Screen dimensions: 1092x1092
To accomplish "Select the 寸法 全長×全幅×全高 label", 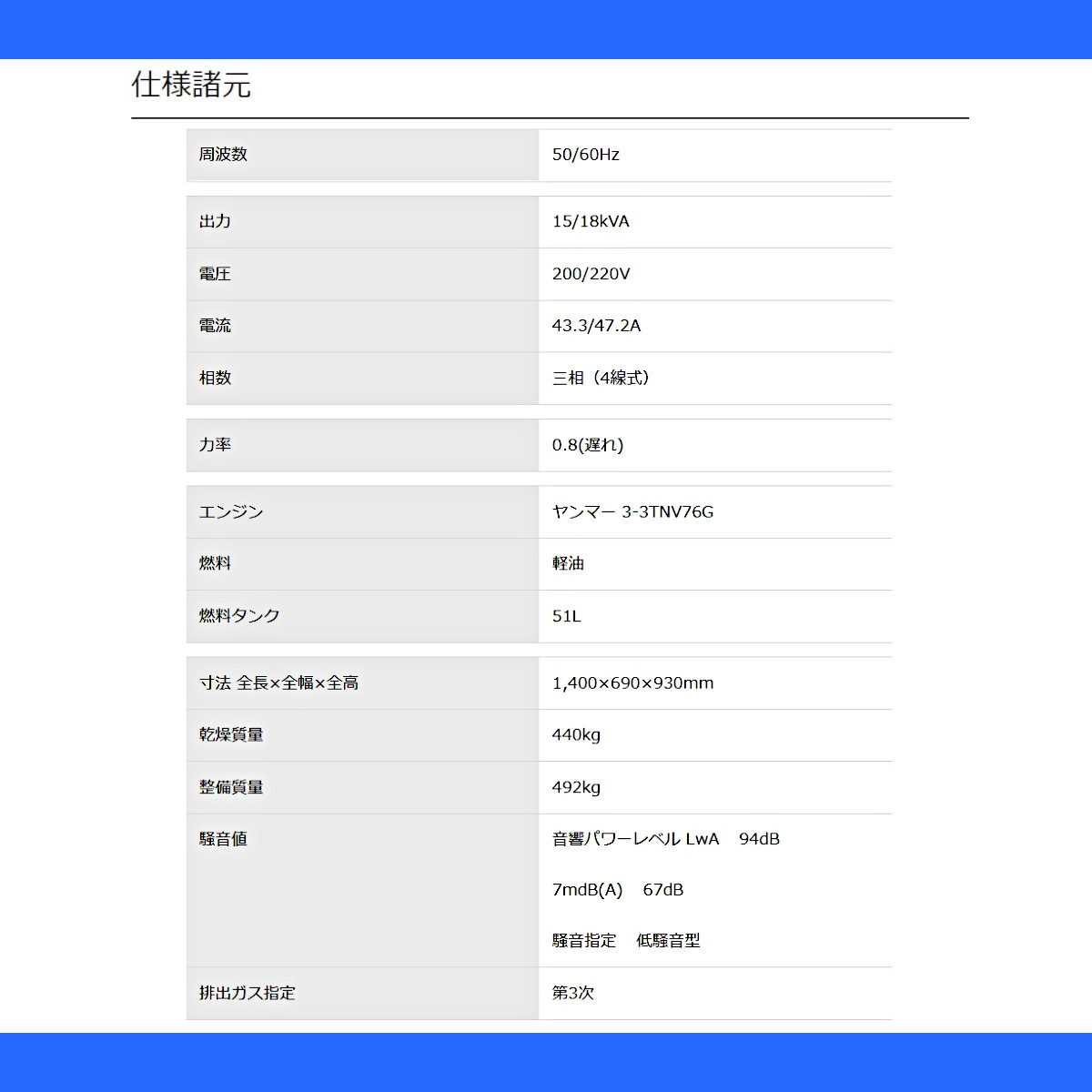I will click(278, 683).
